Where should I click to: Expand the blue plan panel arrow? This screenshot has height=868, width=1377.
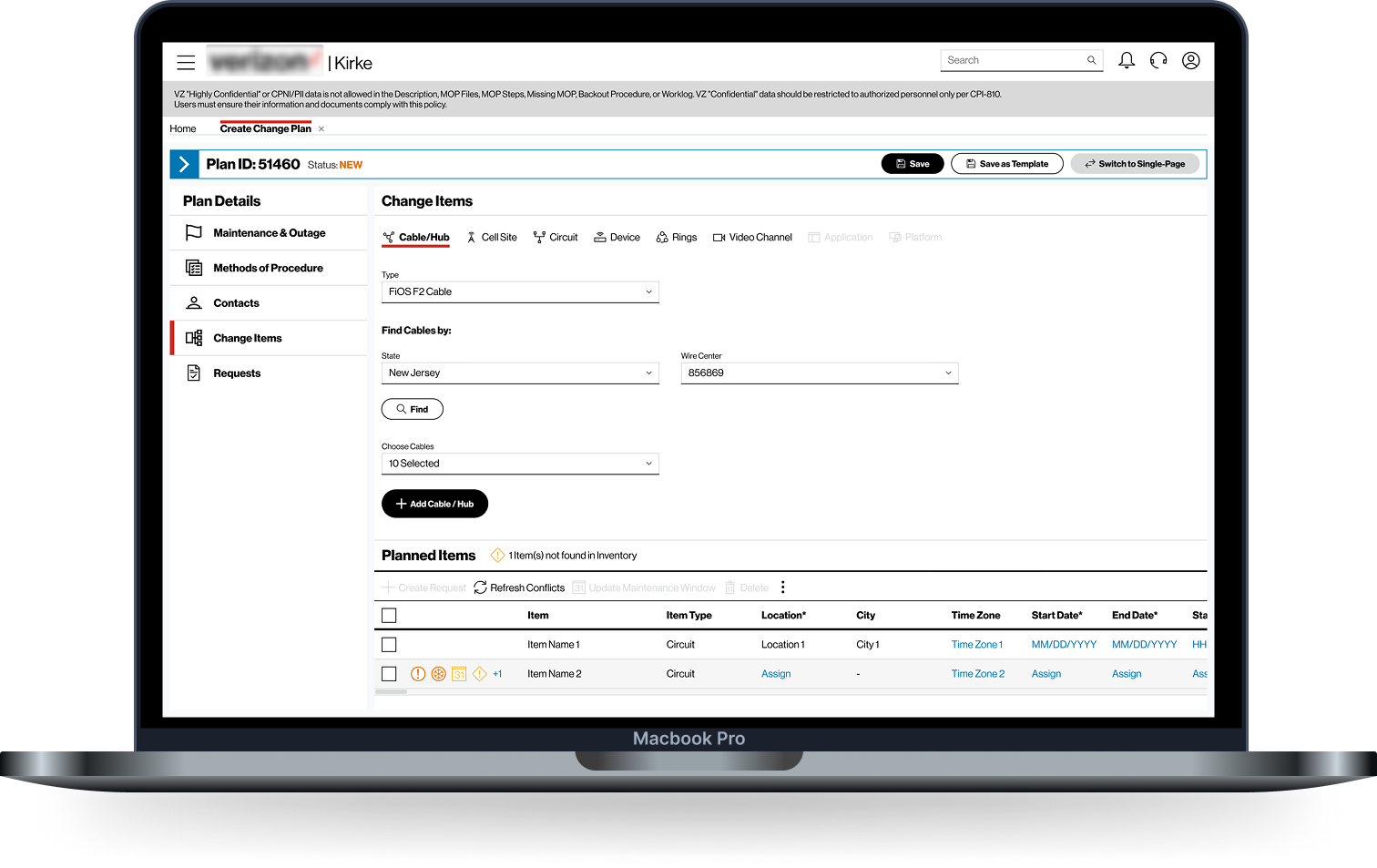(x=184, y=164)
